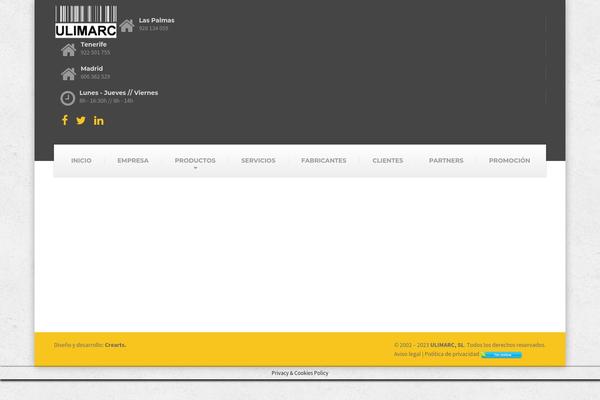This screenshot has height=400, width=600.
Task: Open the PROMOCIÓN menu item
Action: pos(509,160)
